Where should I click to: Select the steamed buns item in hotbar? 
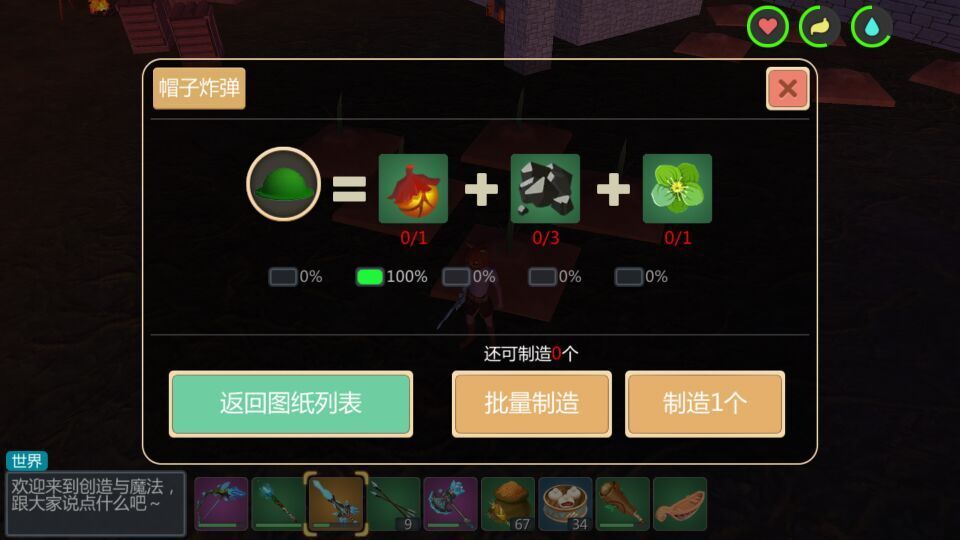[565, 504]
